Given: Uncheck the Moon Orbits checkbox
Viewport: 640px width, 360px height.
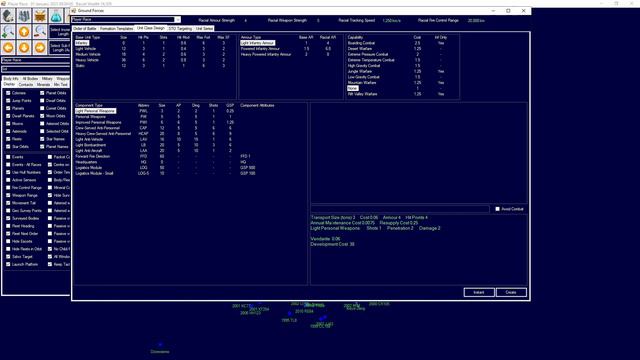Looking at the screenshot, I should point(42,116).
